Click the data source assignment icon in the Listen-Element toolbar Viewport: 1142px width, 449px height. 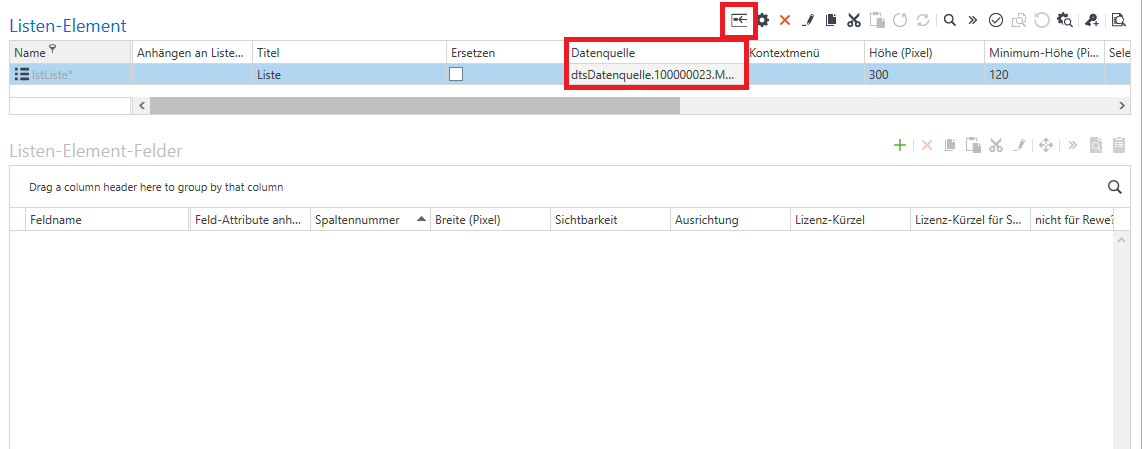pyautogui.click(x=739, y=19)
